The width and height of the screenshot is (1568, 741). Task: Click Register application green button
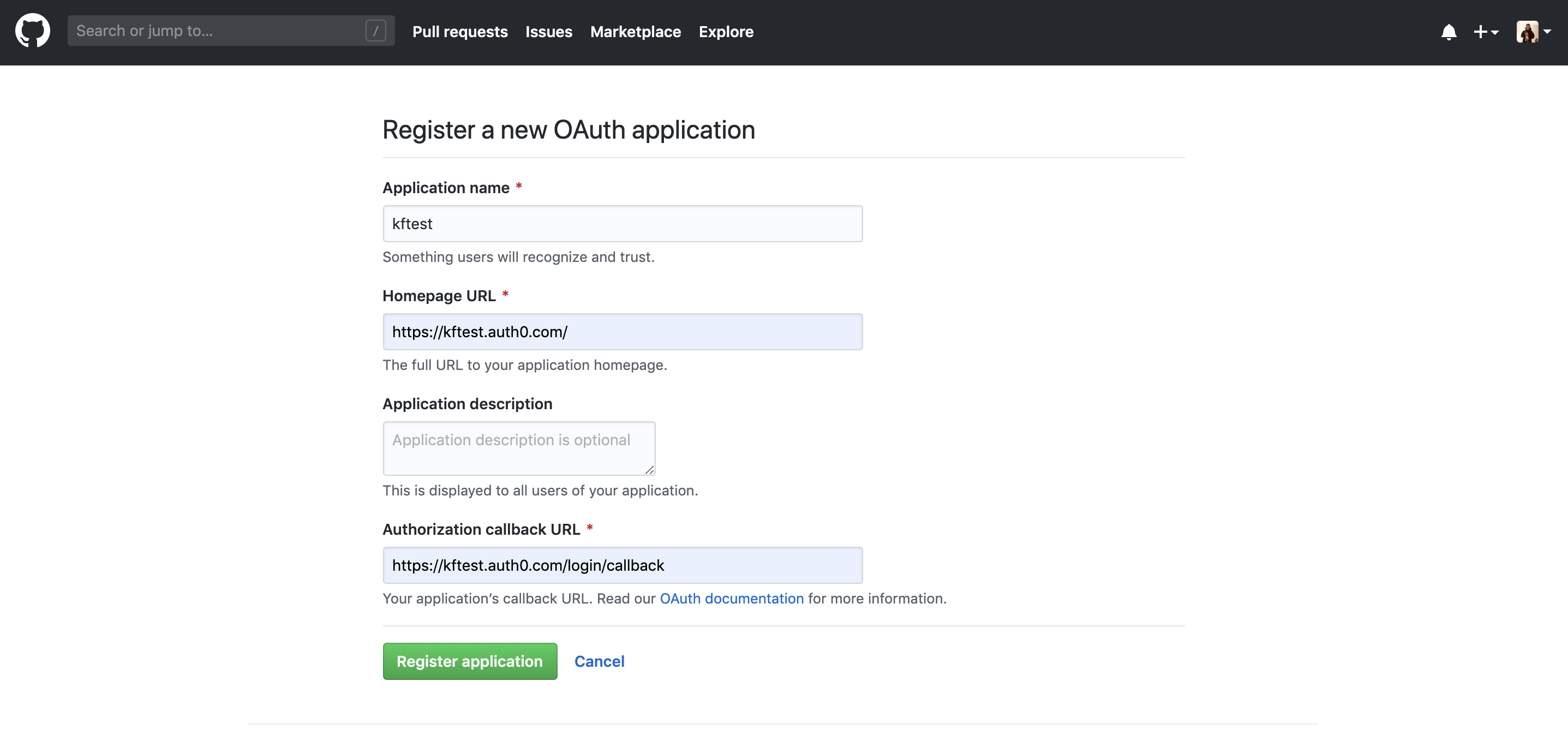click(470, 661)
